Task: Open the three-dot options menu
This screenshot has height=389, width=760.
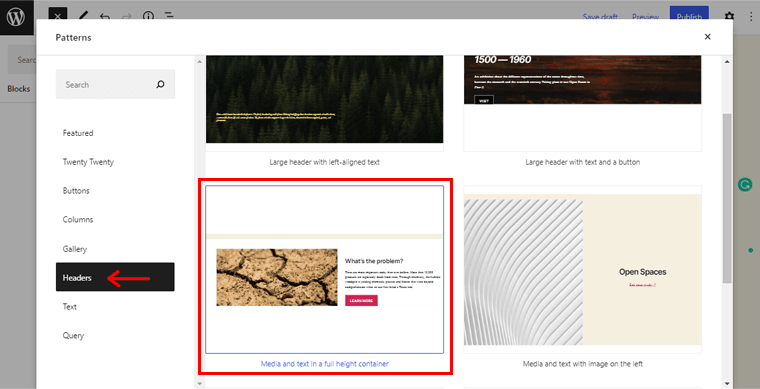Action: [x=750, y=16]
